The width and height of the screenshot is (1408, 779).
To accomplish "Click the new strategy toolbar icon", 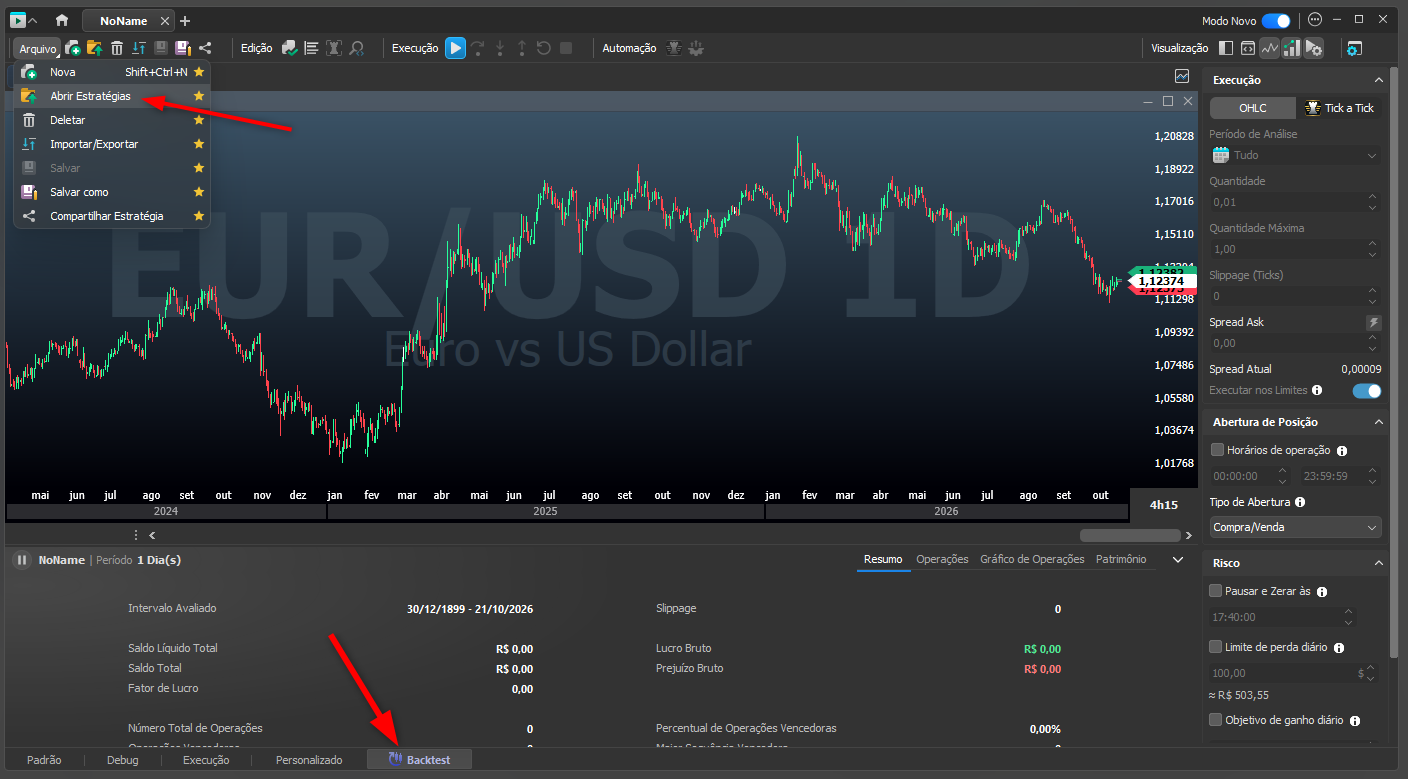I will tap(73, 47).
